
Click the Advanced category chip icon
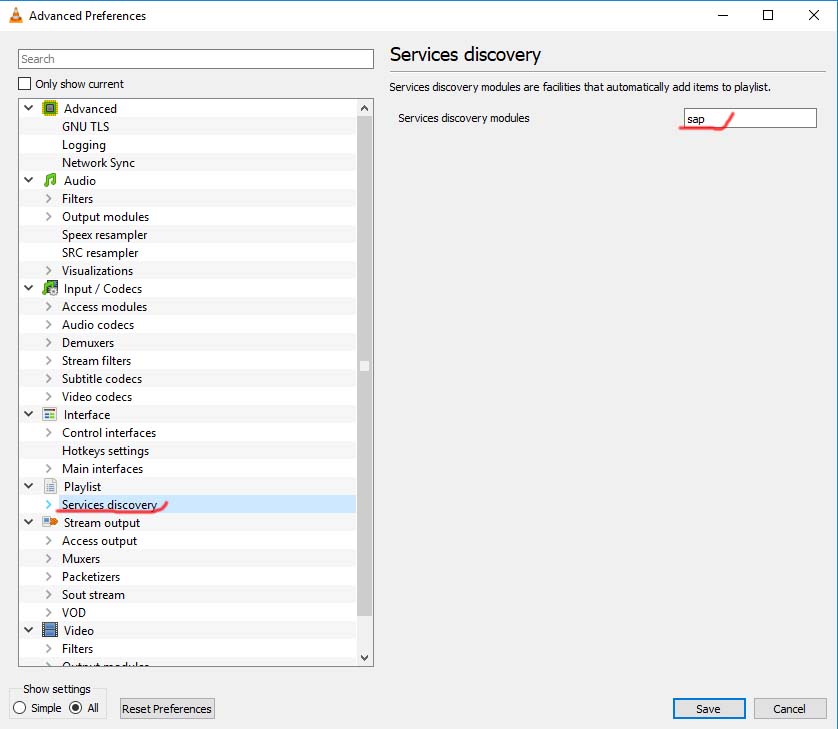[50, 108]
